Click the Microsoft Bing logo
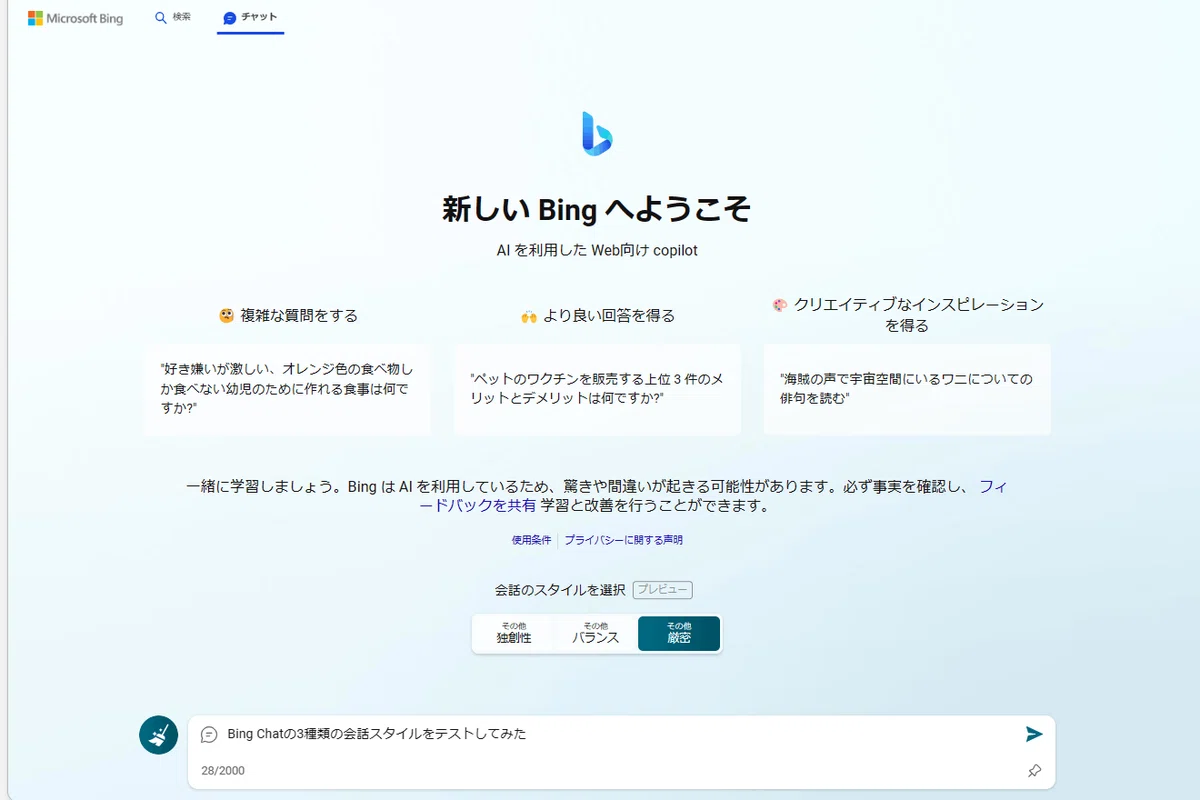The width and height of the screenshot is (1200, 800). point(75,18)
